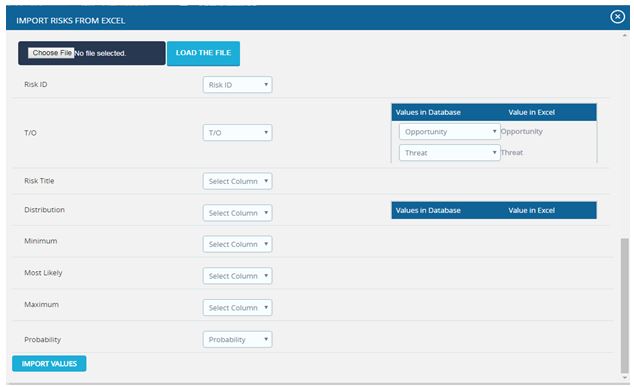Click the 'Minimum' field label
This screenshot has width=634, height=387.
point(41,241)
